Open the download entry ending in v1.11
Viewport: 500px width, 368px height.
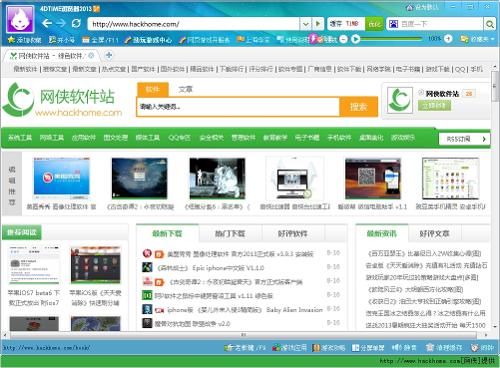click(x=214, y=296)
